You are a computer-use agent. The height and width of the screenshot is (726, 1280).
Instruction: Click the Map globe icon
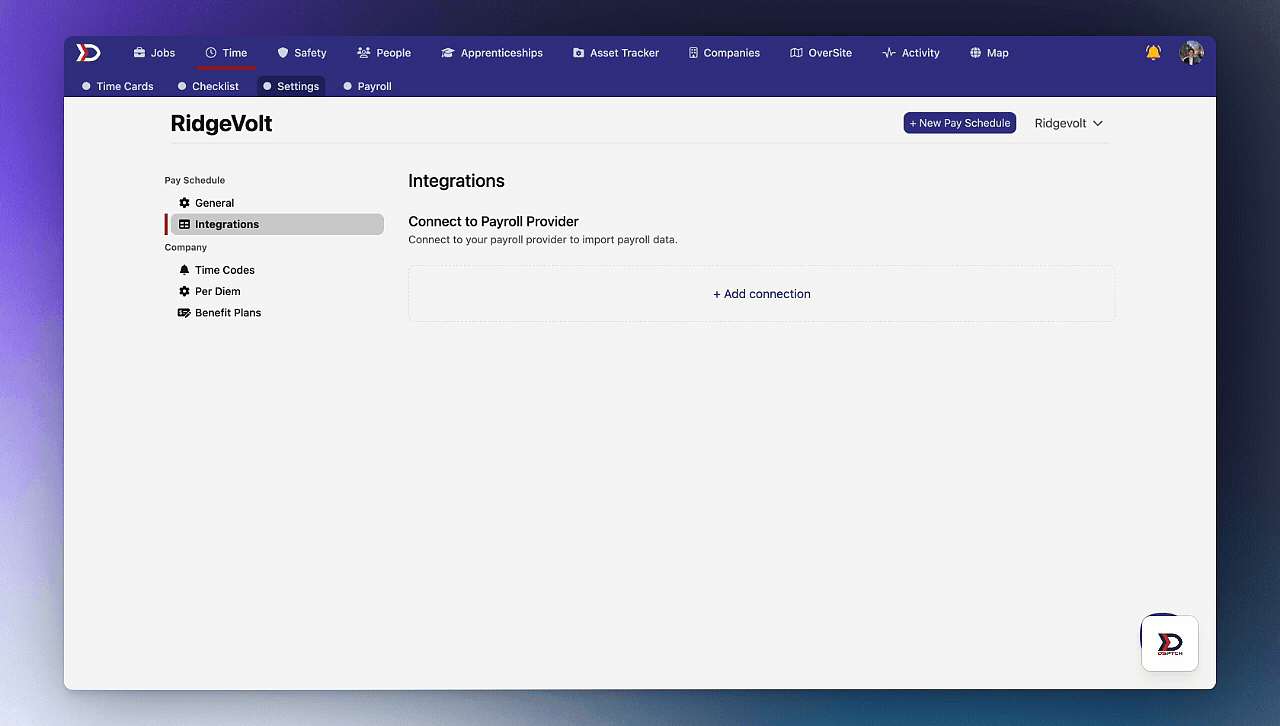click(x=975, y=53)
